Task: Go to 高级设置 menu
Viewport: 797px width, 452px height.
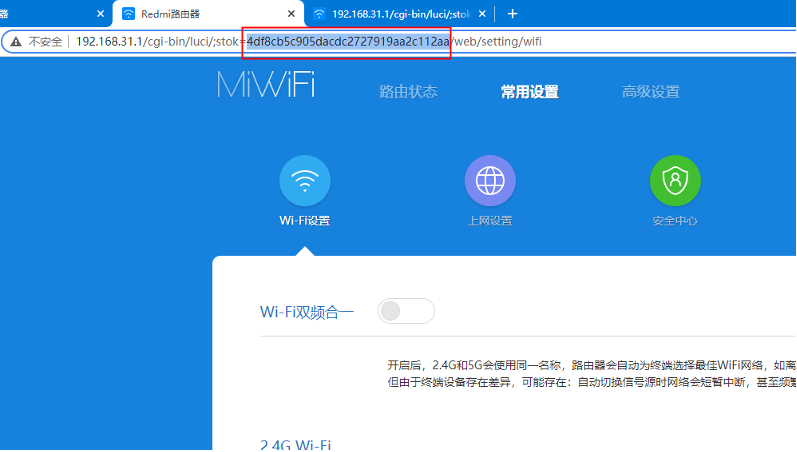Action: coord(651,92)
